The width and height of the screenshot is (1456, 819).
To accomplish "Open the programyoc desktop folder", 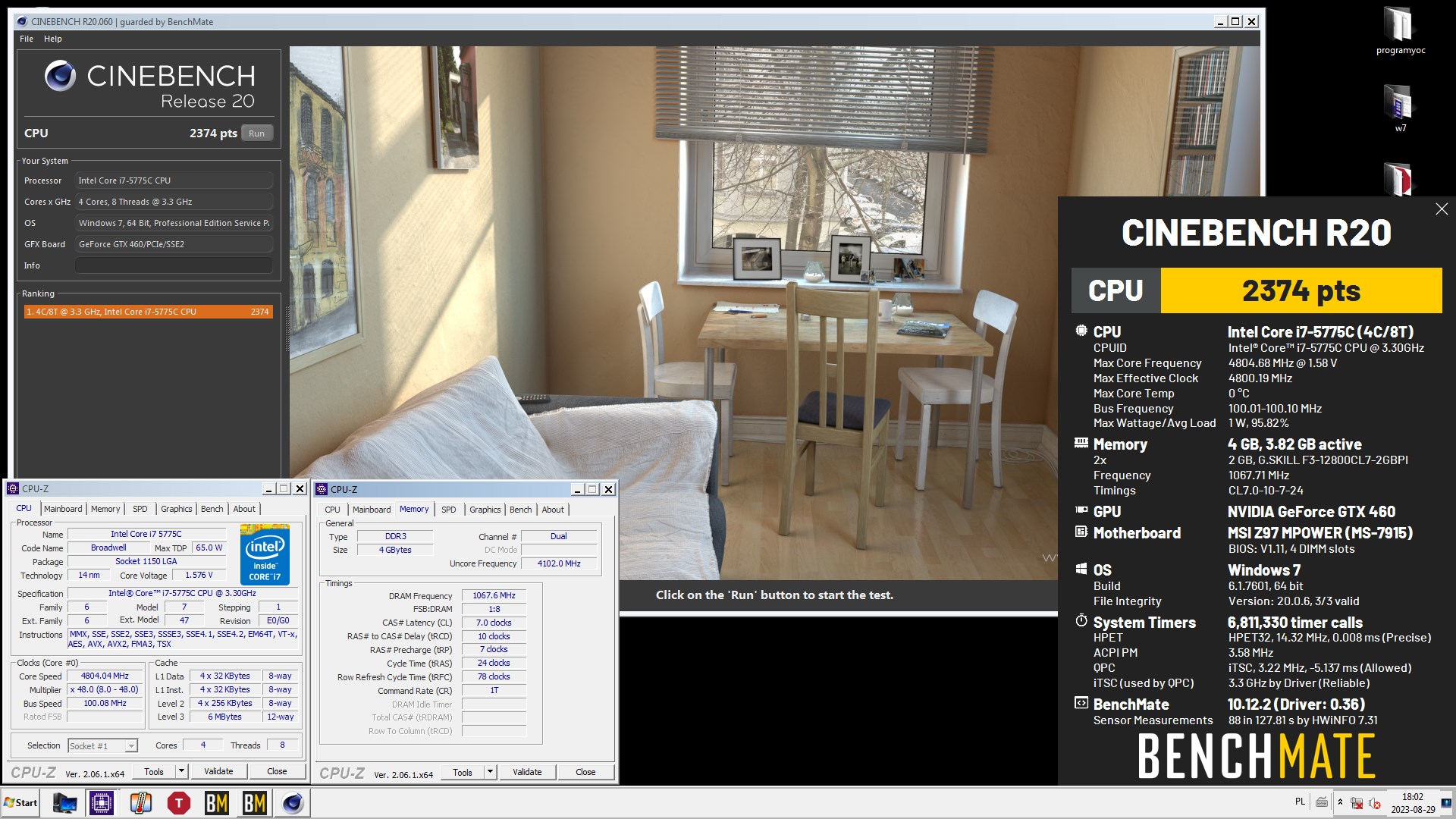I will pyautogui.click(x=1400, y=30).
